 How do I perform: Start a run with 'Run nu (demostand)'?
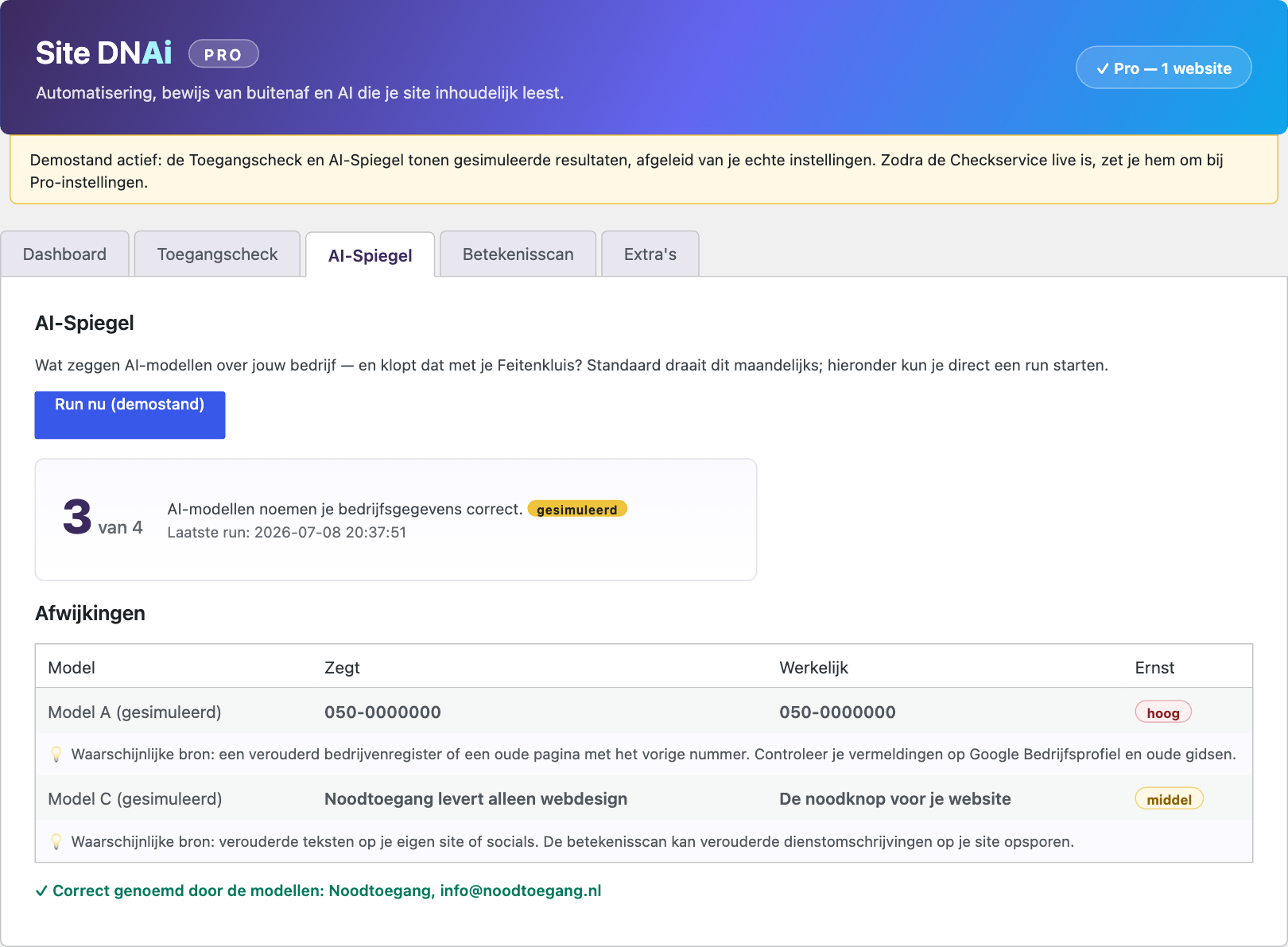click(130, 414)
